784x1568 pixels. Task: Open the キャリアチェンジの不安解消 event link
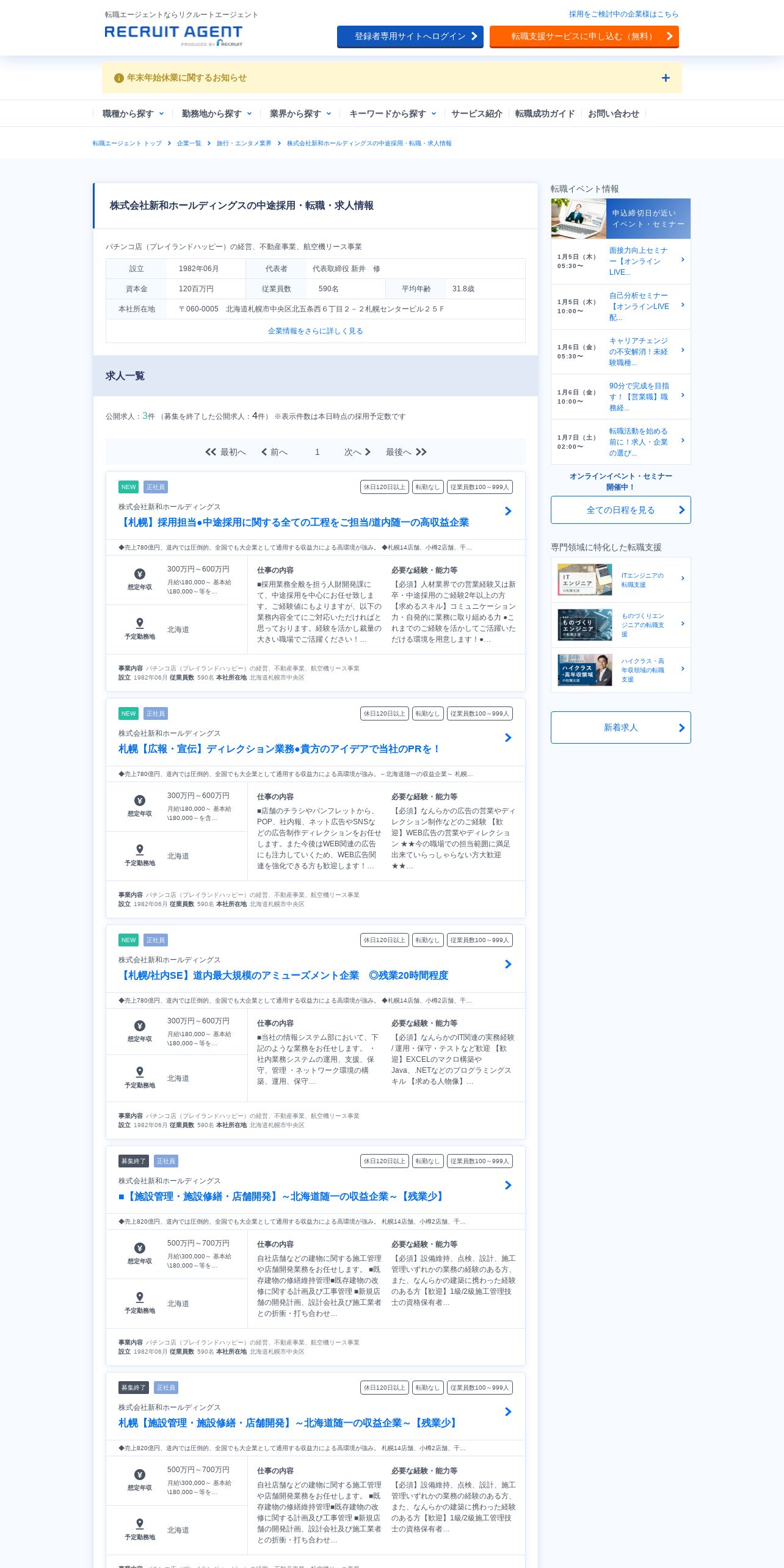639,352
